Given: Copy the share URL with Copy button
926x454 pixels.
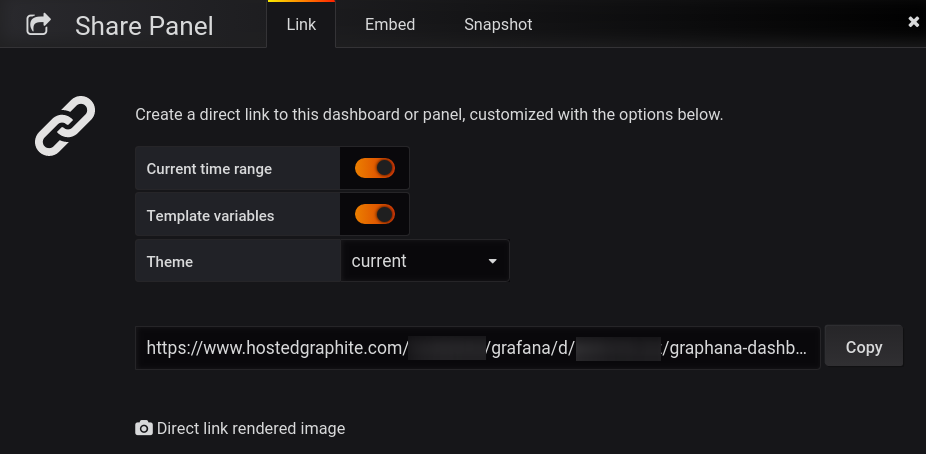Looking at the screenshot, I should pyautogui.click(x=863, y=347).
